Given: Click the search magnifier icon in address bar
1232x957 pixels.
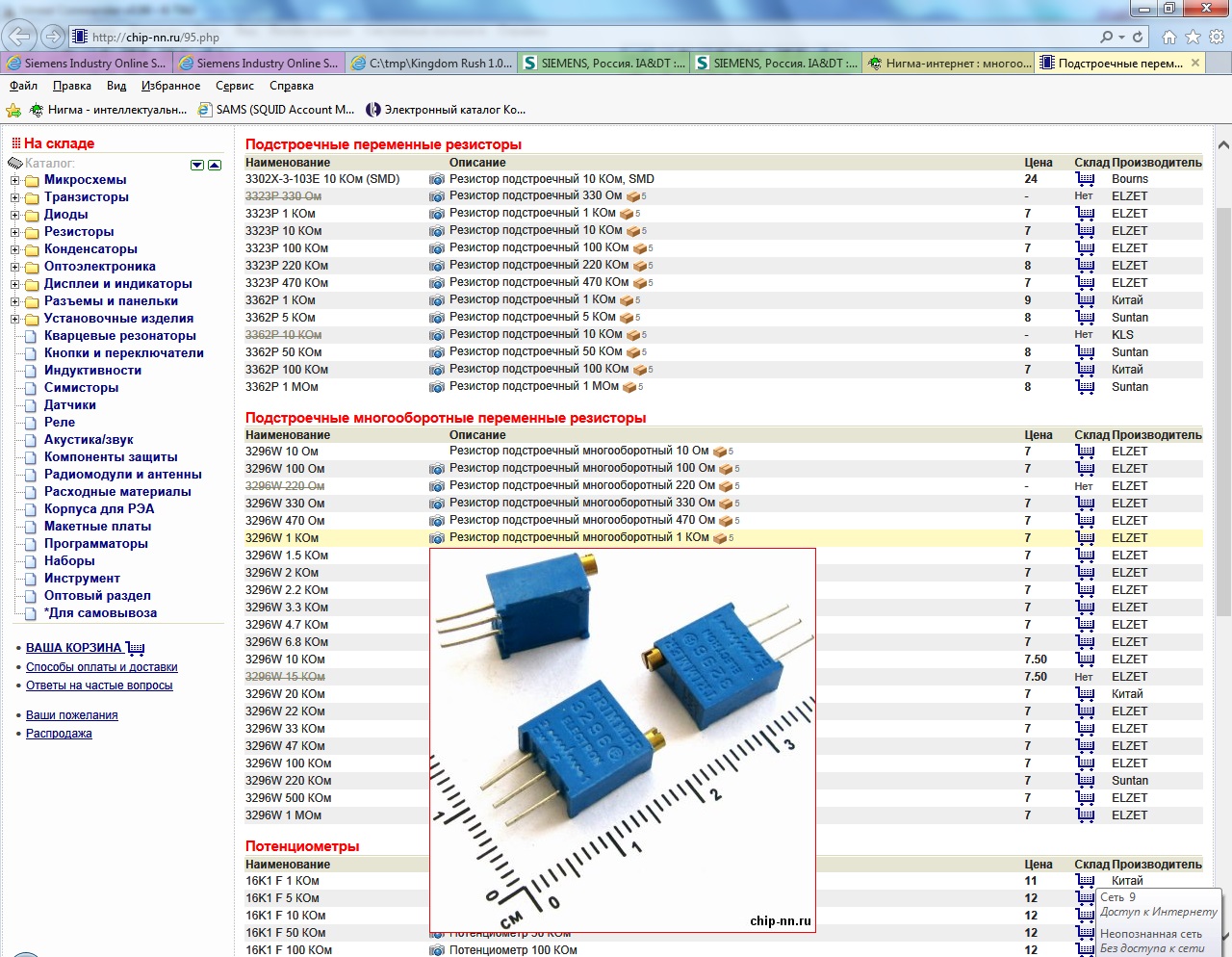Looking at the screenshot, I should point(1107,37).
